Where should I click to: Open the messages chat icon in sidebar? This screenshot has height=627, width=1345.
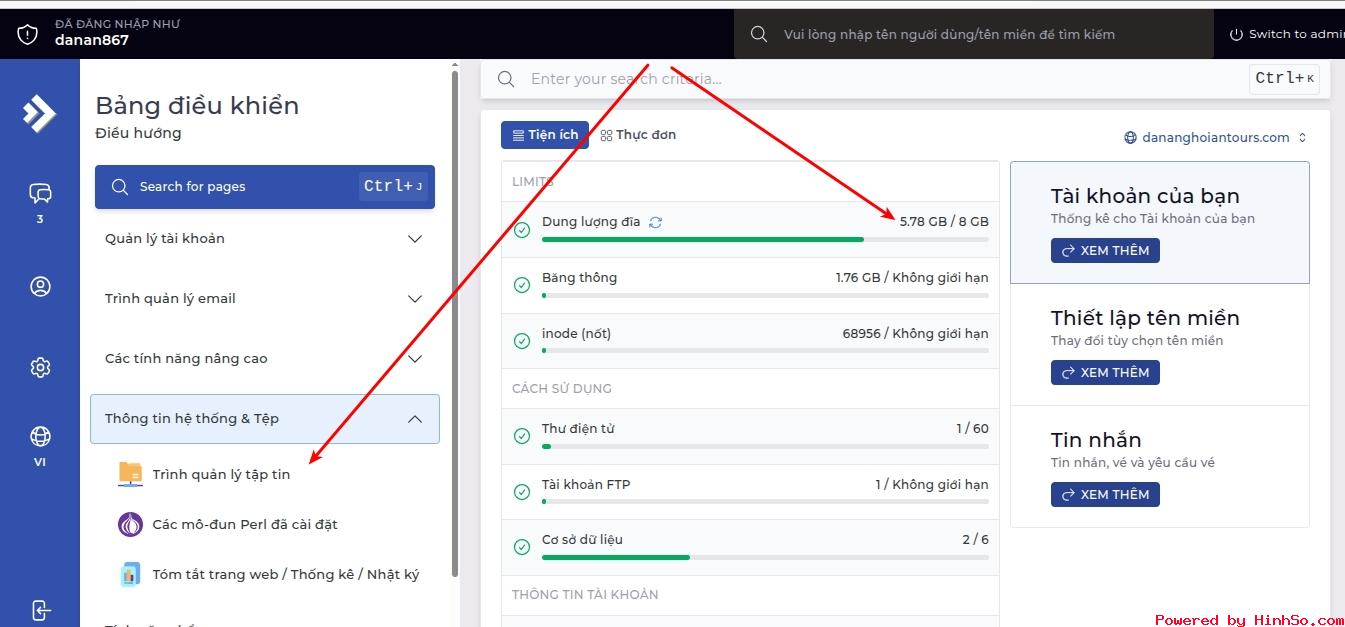40,194
